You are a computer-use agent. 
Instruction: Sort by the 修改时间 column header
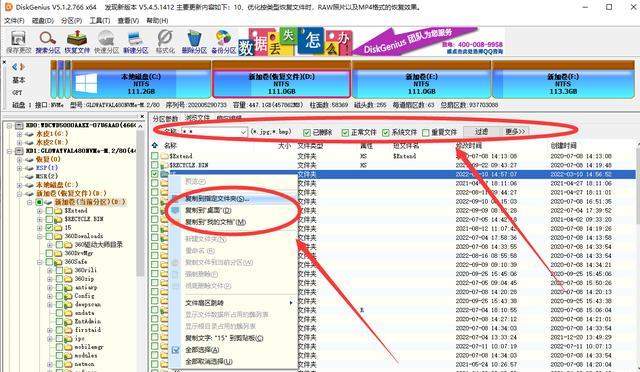click(469, 145)
